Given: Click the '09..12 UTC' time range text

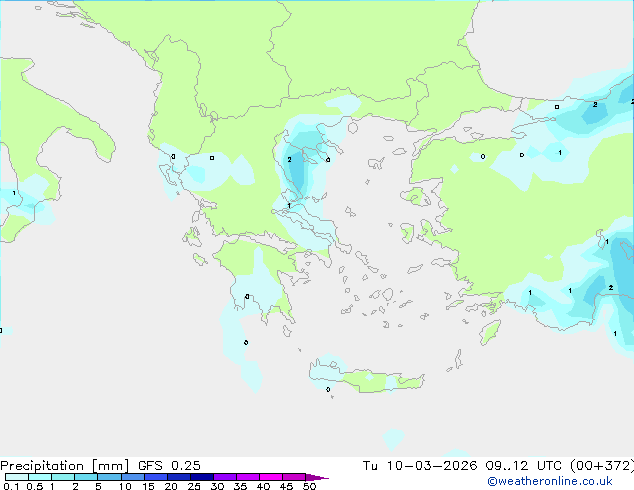Looking at the screenshot, I should (x=524, y=466).
